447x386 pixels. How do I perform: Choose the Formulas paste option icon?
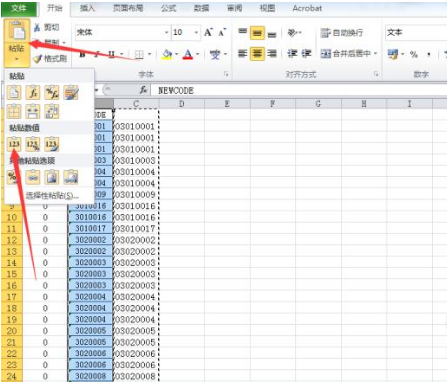[x=33, y=93]
